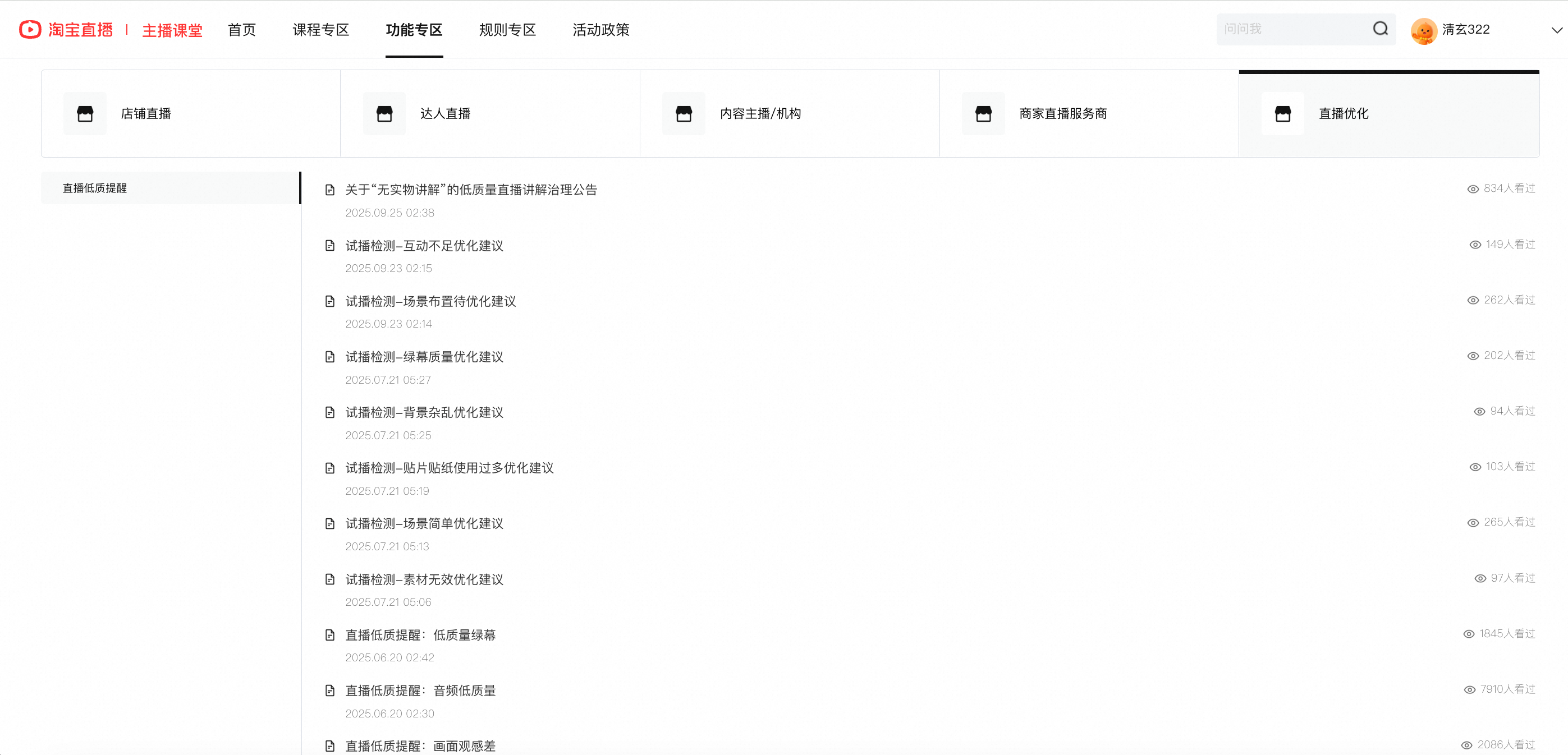Click the 商家直播服务商 store icon
This screenshot has width=1568, height=755.
coord(984,114)
